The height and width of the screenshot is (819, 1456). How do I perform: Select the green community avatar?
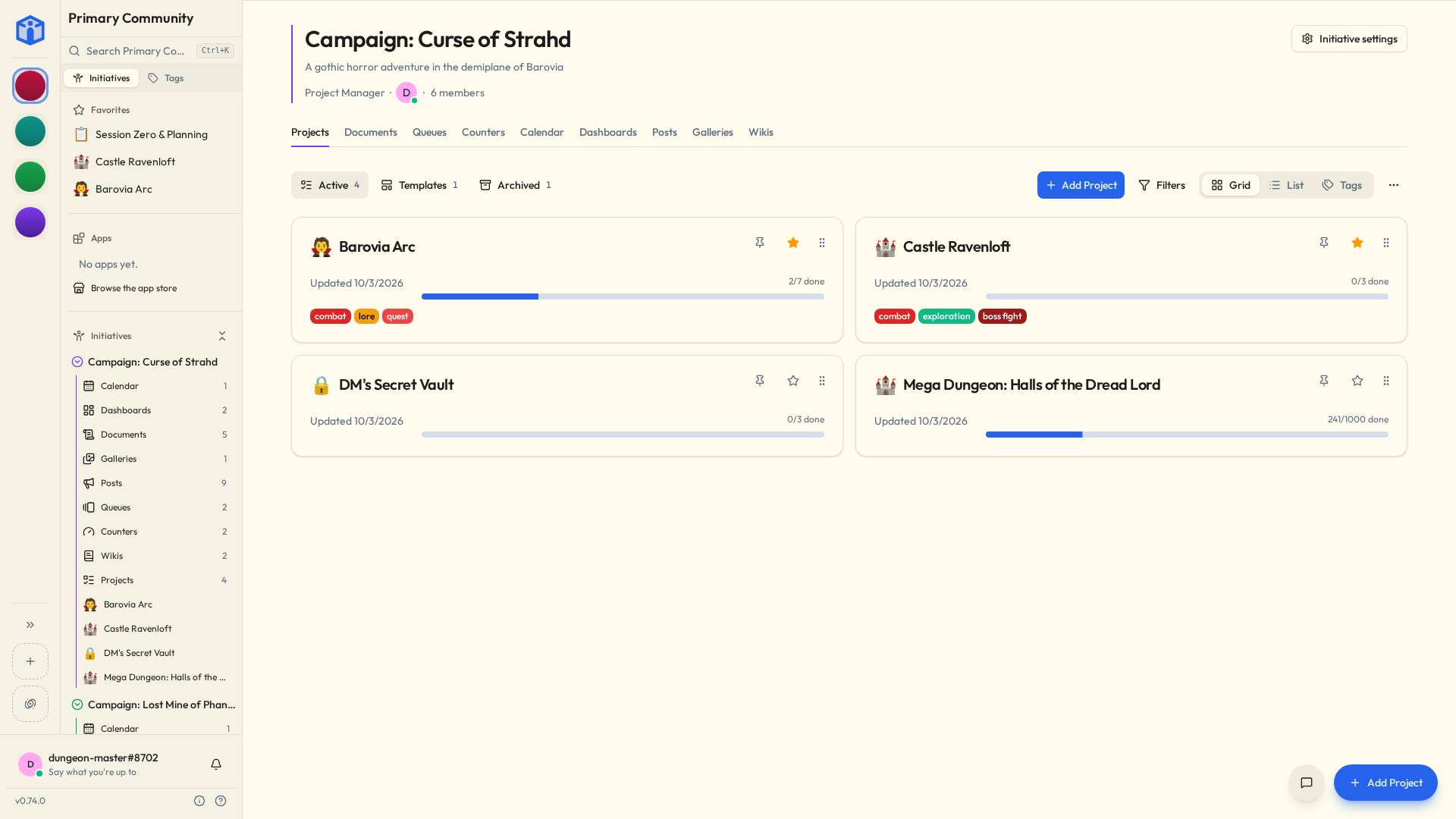(30, 177)
